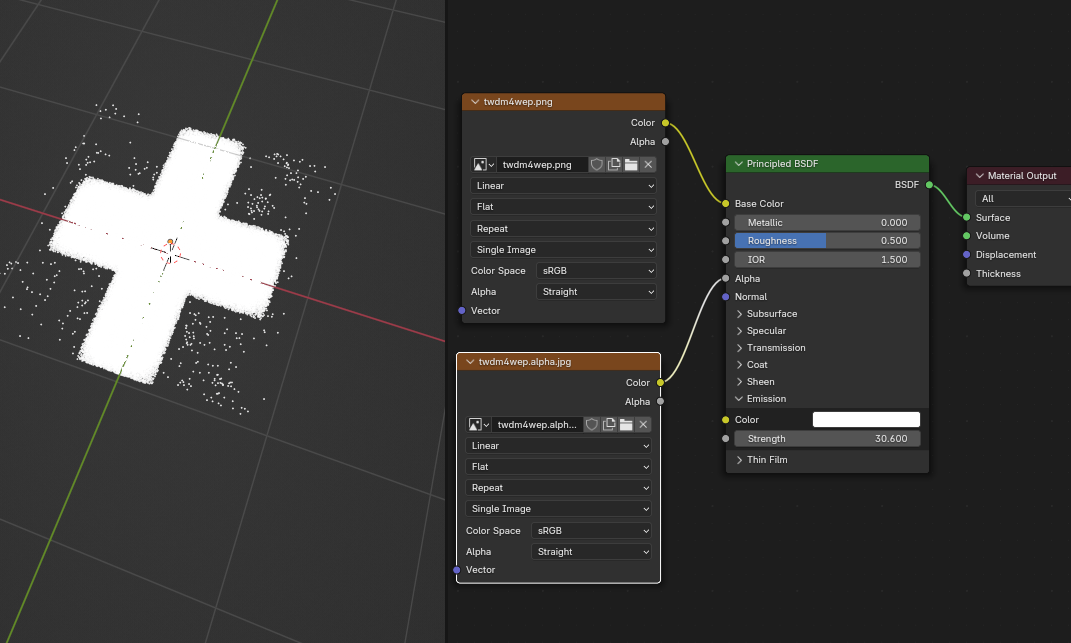Screen dimensions: 1071x643
Task: Browse image icon in twdm4wep.alpha.jpg node
Action: tap(479, 424)
